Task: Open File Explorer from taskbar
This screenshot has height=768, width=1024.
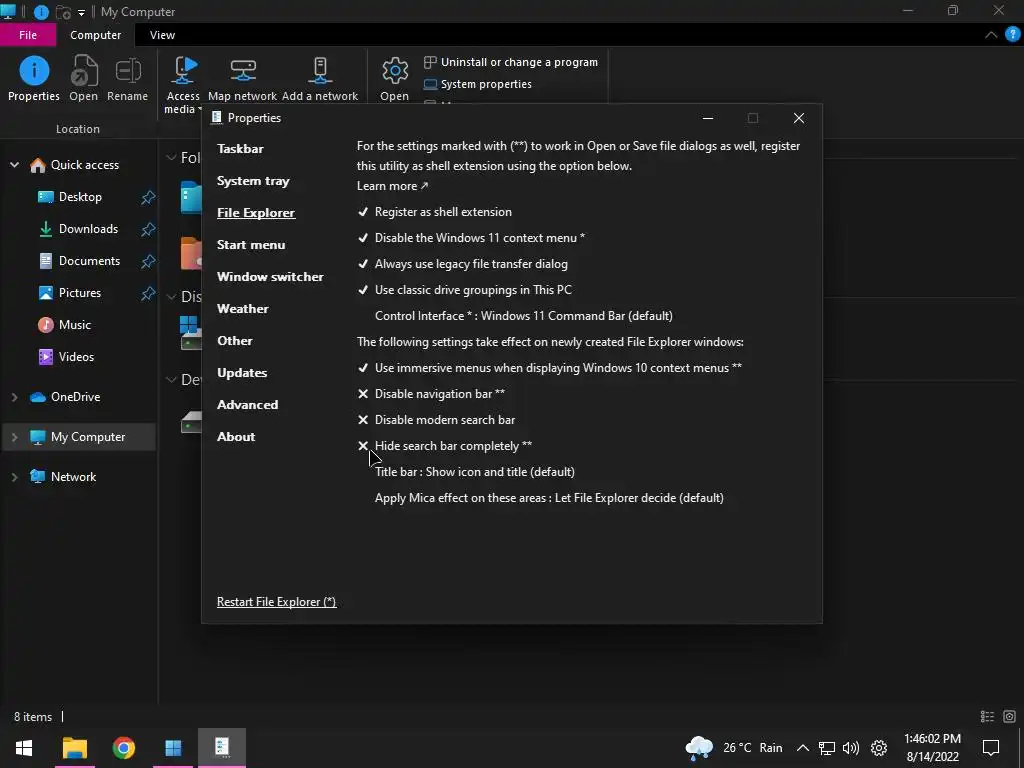Action: pyautogui.click(x=74, y=748)
